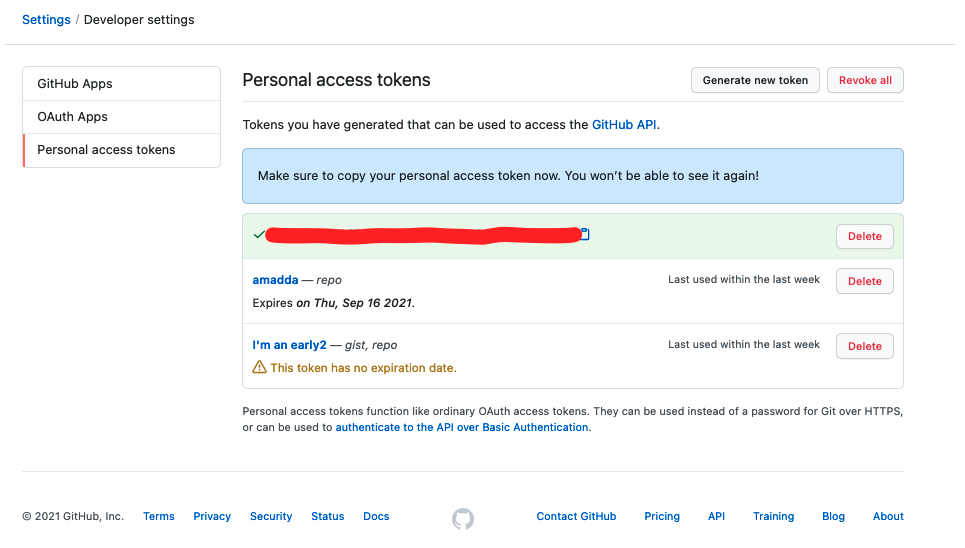
Task: Open the authenticate to the API over Basic Authentication link
Action: (x=462, y=427)
